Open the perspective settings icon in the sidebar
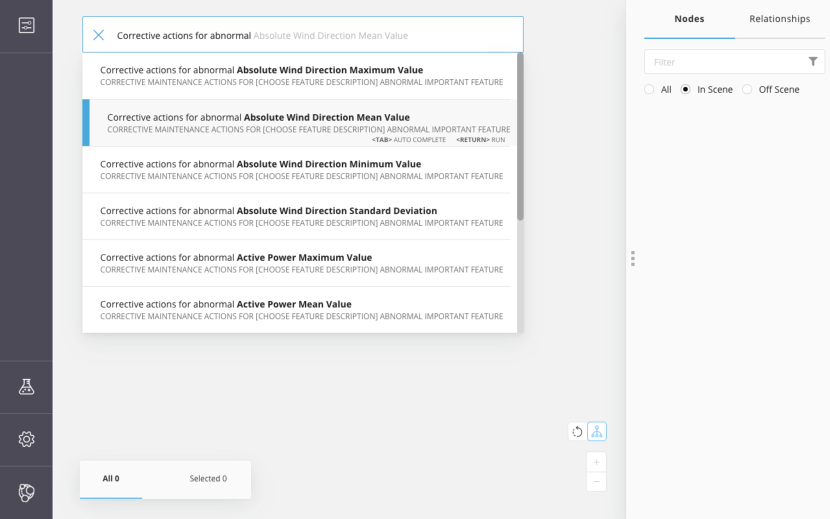This screenshot has height=519, width=830. tap(26, 25)
